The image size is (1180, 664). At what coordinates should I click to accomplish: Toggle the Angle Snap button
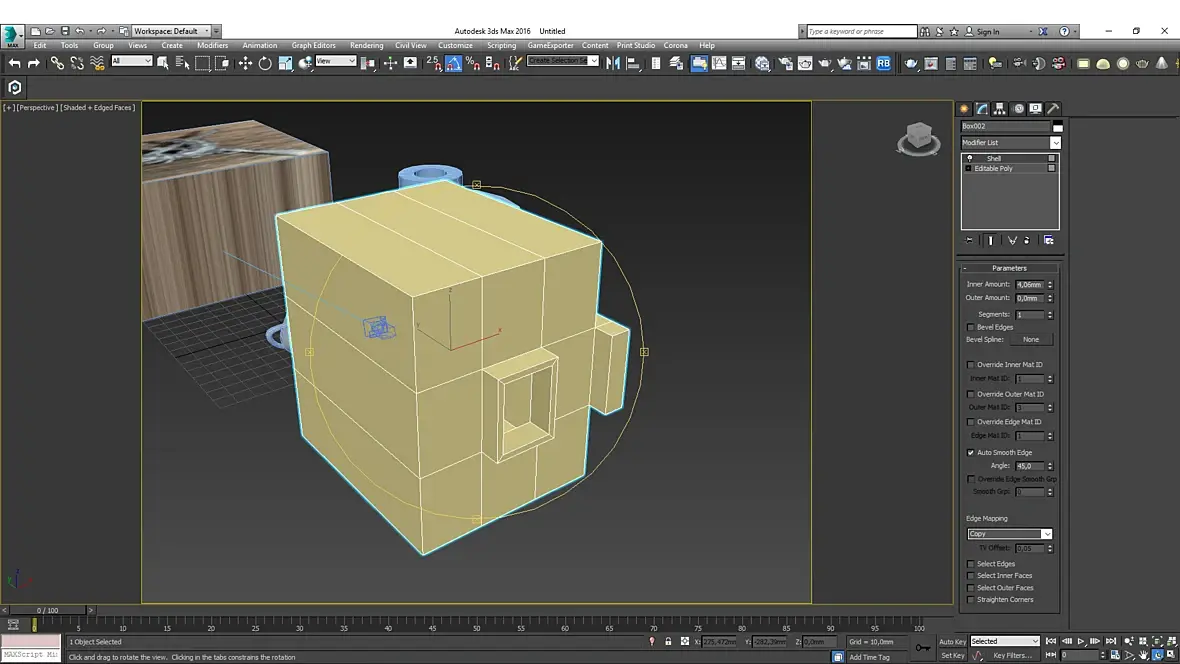(x=453, y=63)
